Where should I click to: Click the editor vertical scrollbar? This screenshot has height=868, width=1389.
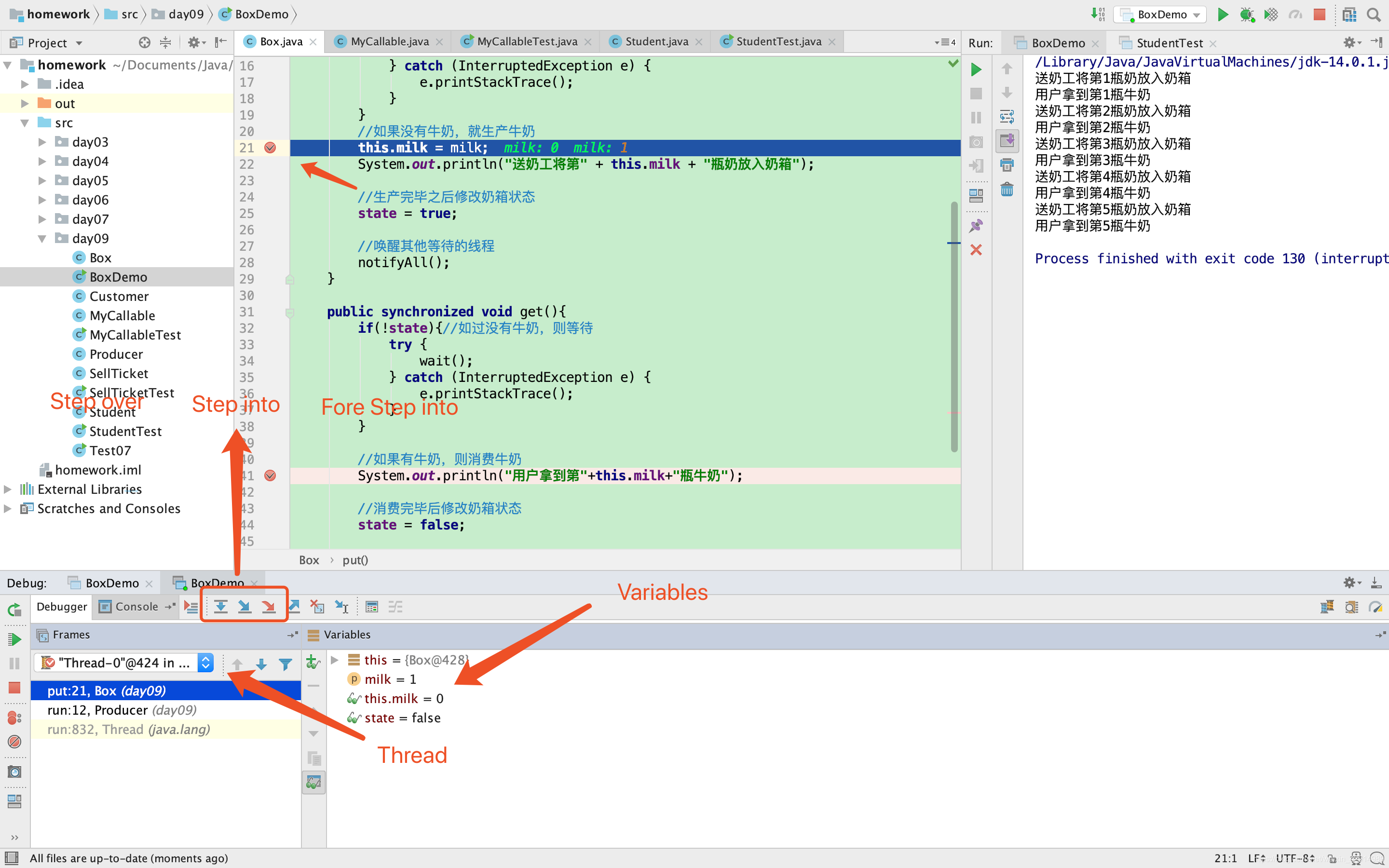(x=954, y=327)
